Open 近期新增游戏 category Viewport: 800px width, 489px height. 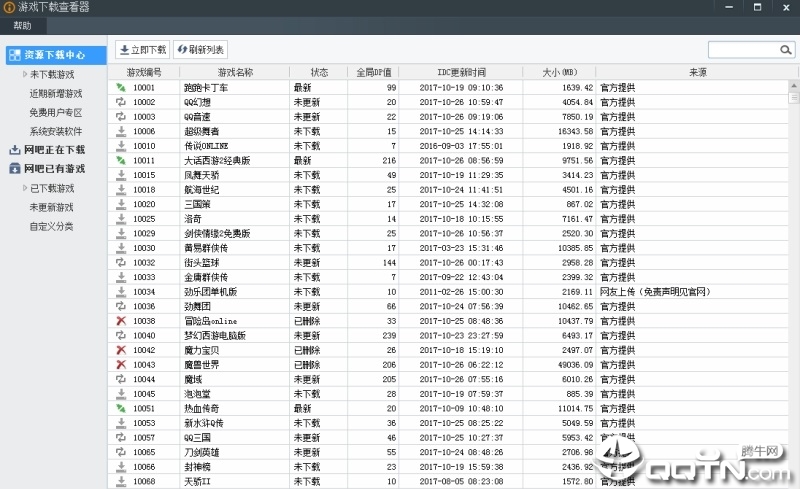(x=56, y=93)
